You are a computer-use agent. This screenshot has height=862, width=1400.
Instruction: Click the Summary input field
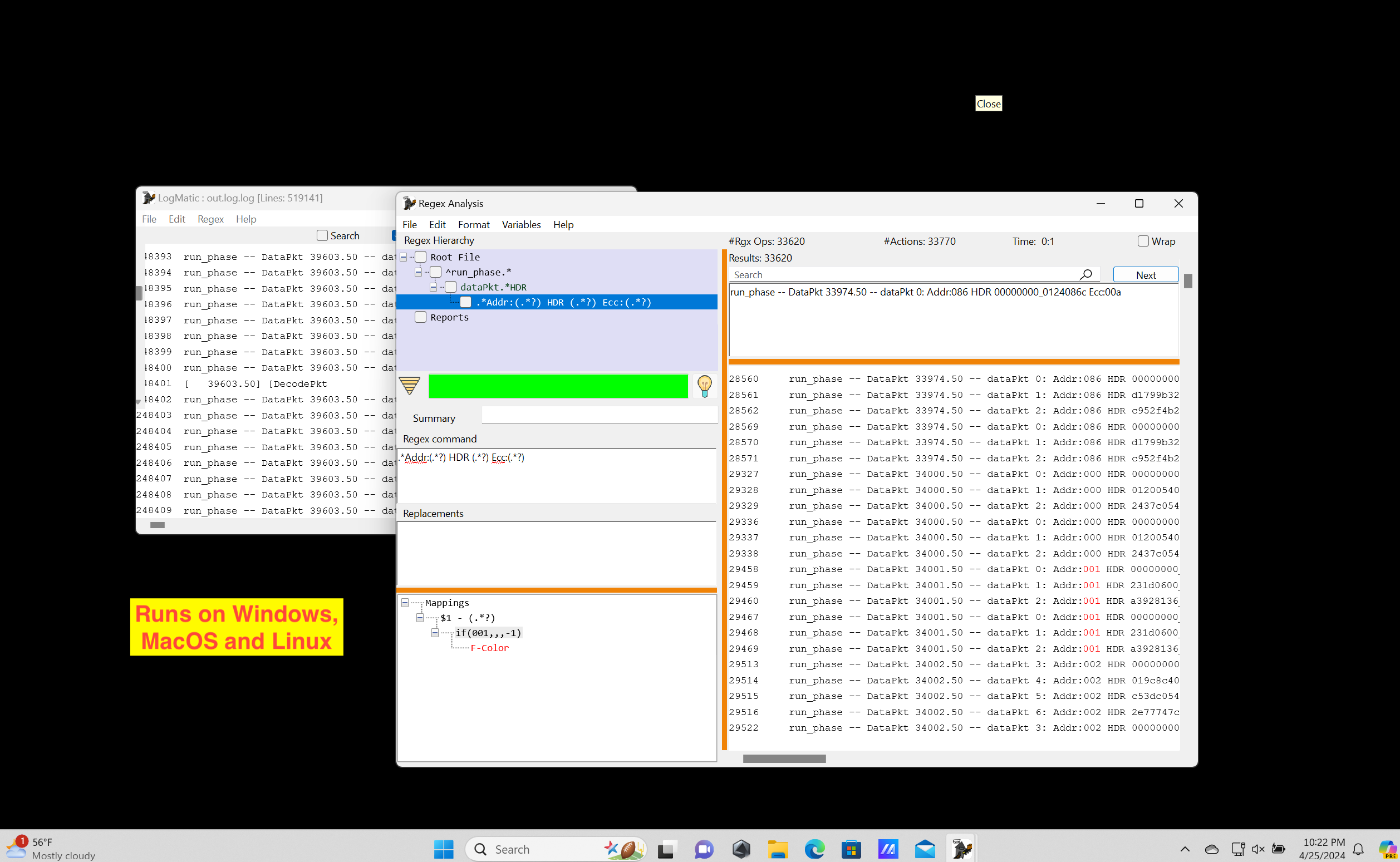599,416
